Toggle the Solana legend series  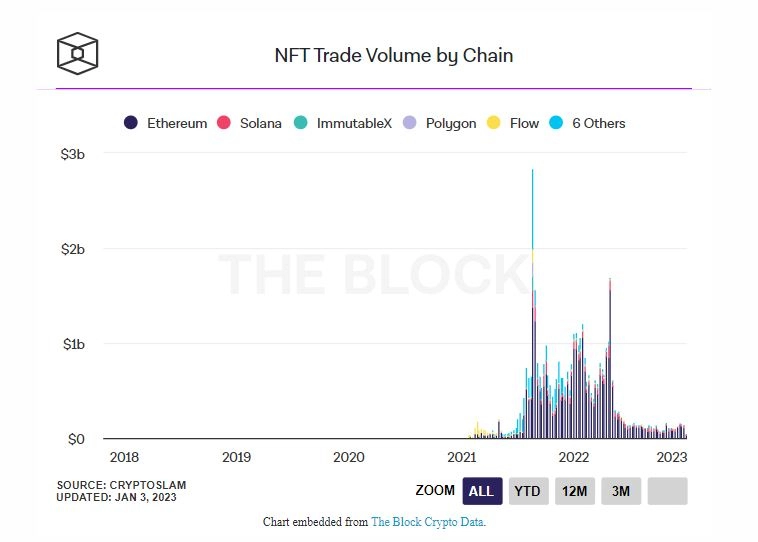coord(249,123)
